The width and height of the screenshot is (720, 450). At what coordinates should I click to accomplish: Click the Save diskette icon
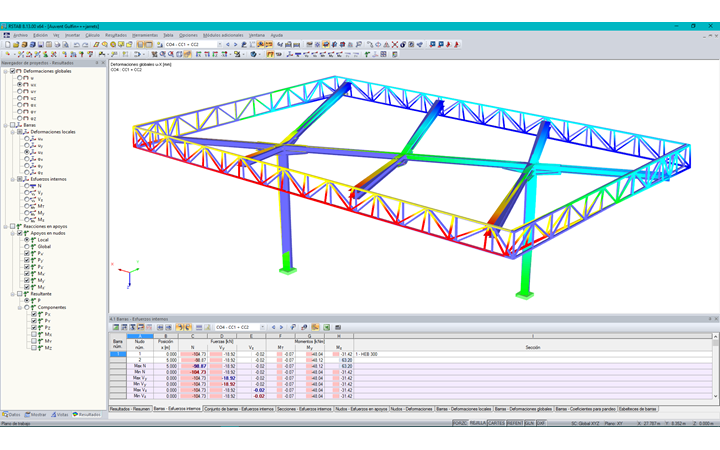pos(40,45)
